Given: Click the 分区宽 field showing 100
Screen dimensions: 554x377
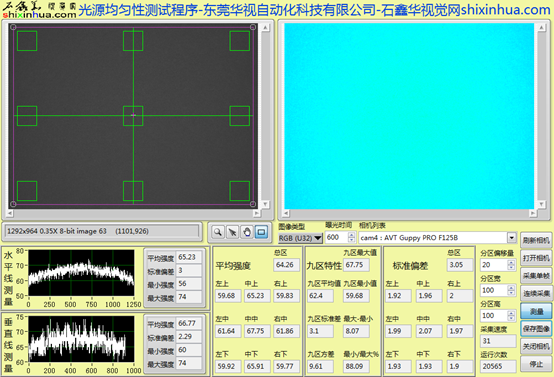Looking at the screenshot, I should pos(494,290).
